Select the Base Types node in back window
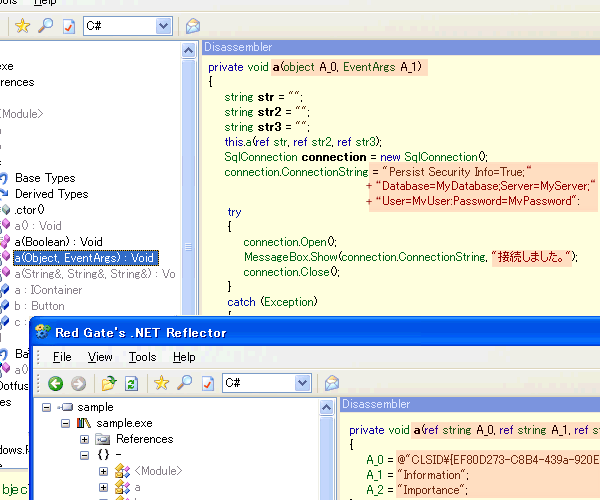The height and width of the screenshot is (500, 600). (45, 178)
